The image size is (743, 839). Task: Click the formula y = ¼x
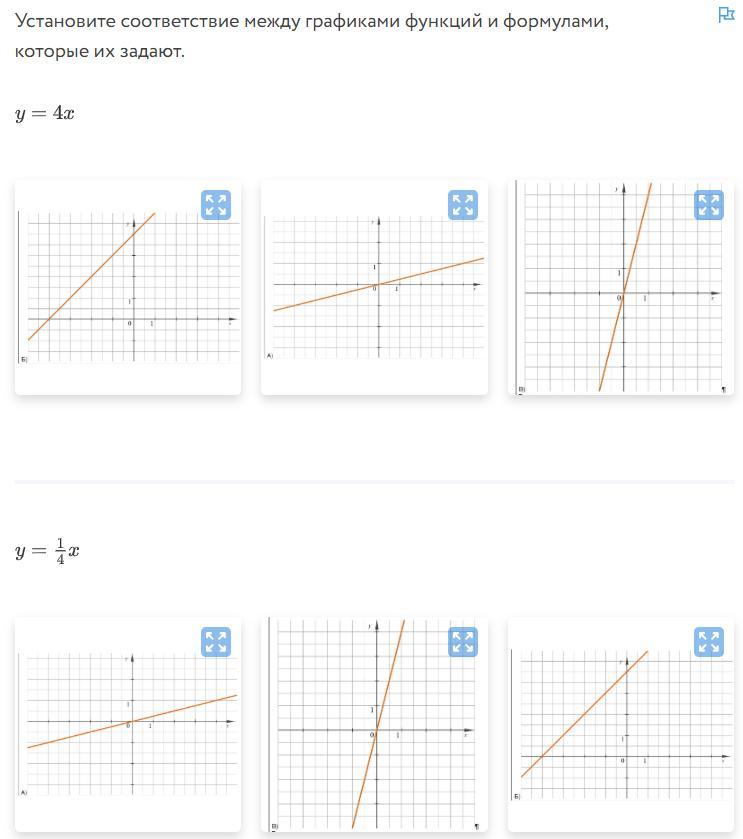(47, 551)
